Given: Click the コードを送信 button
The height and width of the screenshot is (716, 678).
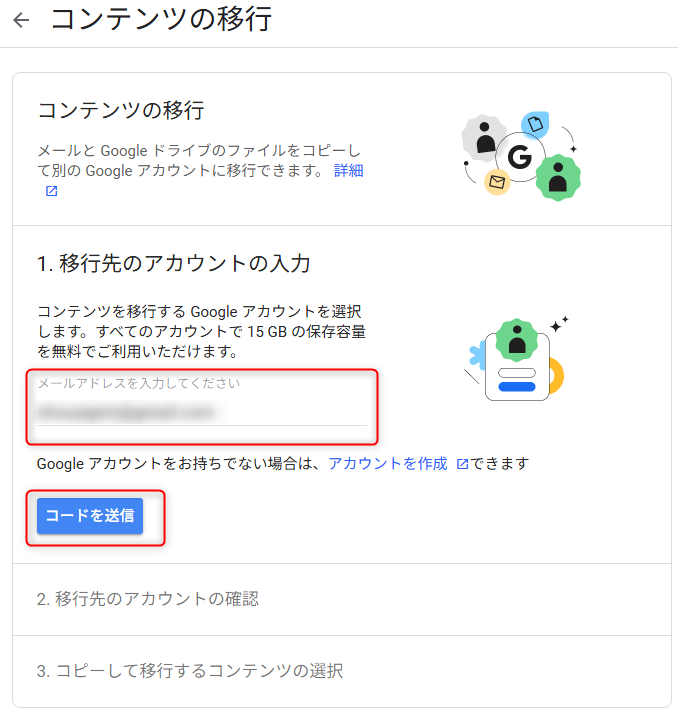Looking at the screenshot, I should pos(90,516).
